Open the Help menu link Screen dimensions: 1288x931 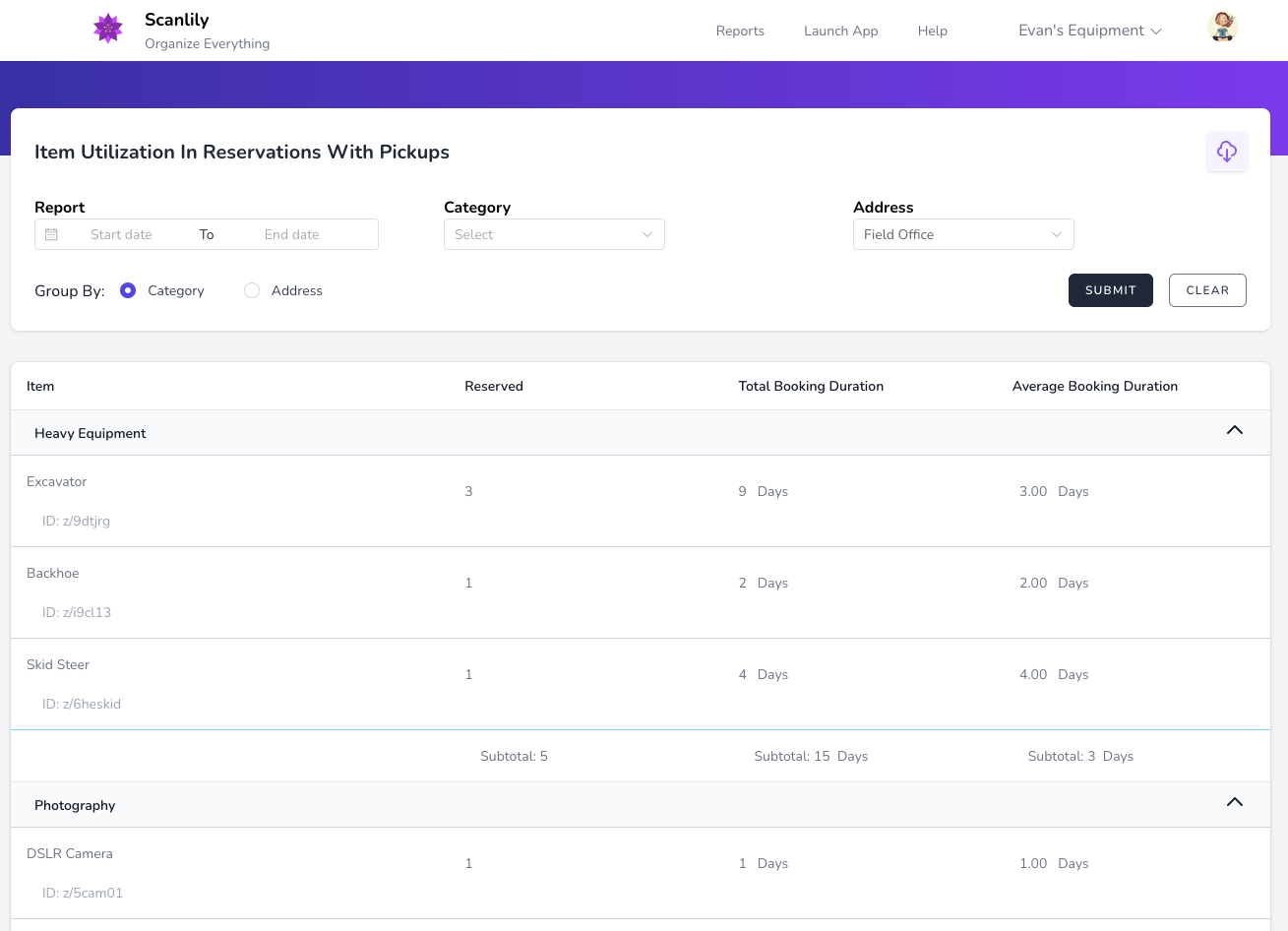coord(932,31)
